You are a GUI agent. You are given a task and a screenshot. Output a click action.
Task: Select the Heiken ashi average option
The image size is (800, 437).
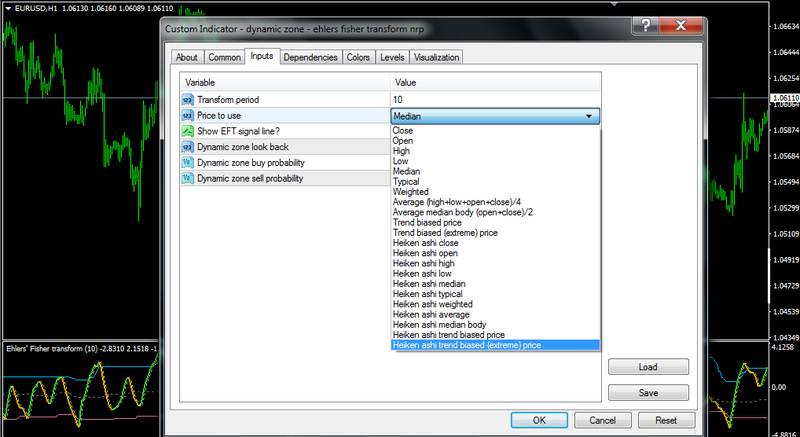[495, 314]
